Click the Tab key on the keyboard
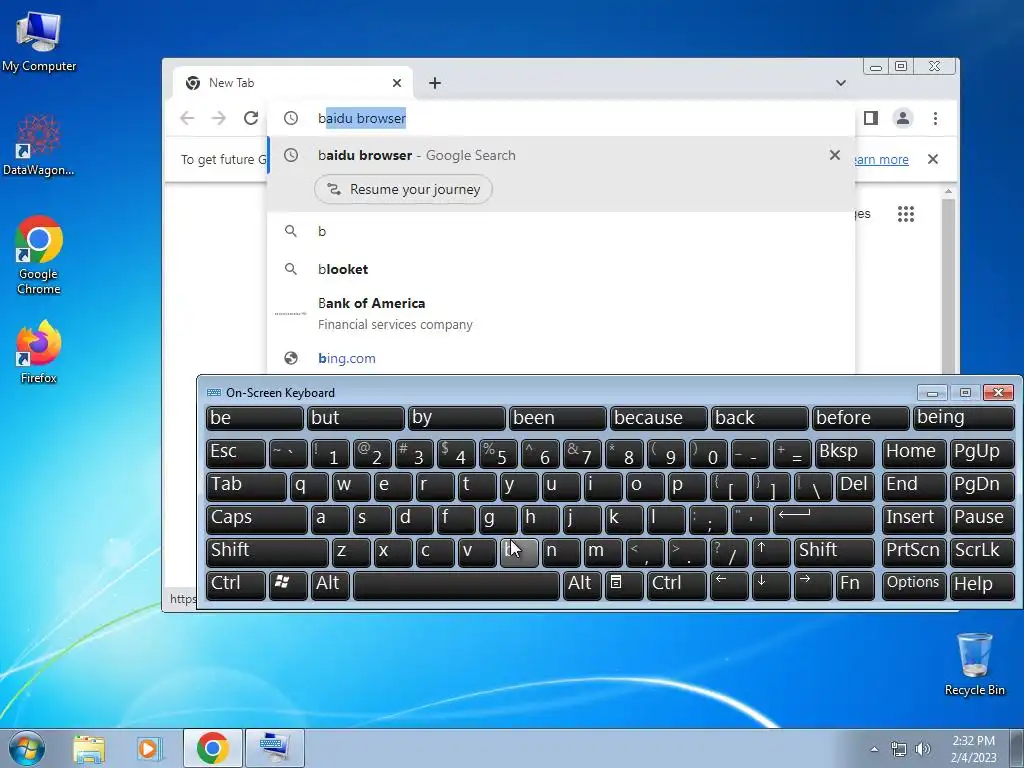 (246, 487)
